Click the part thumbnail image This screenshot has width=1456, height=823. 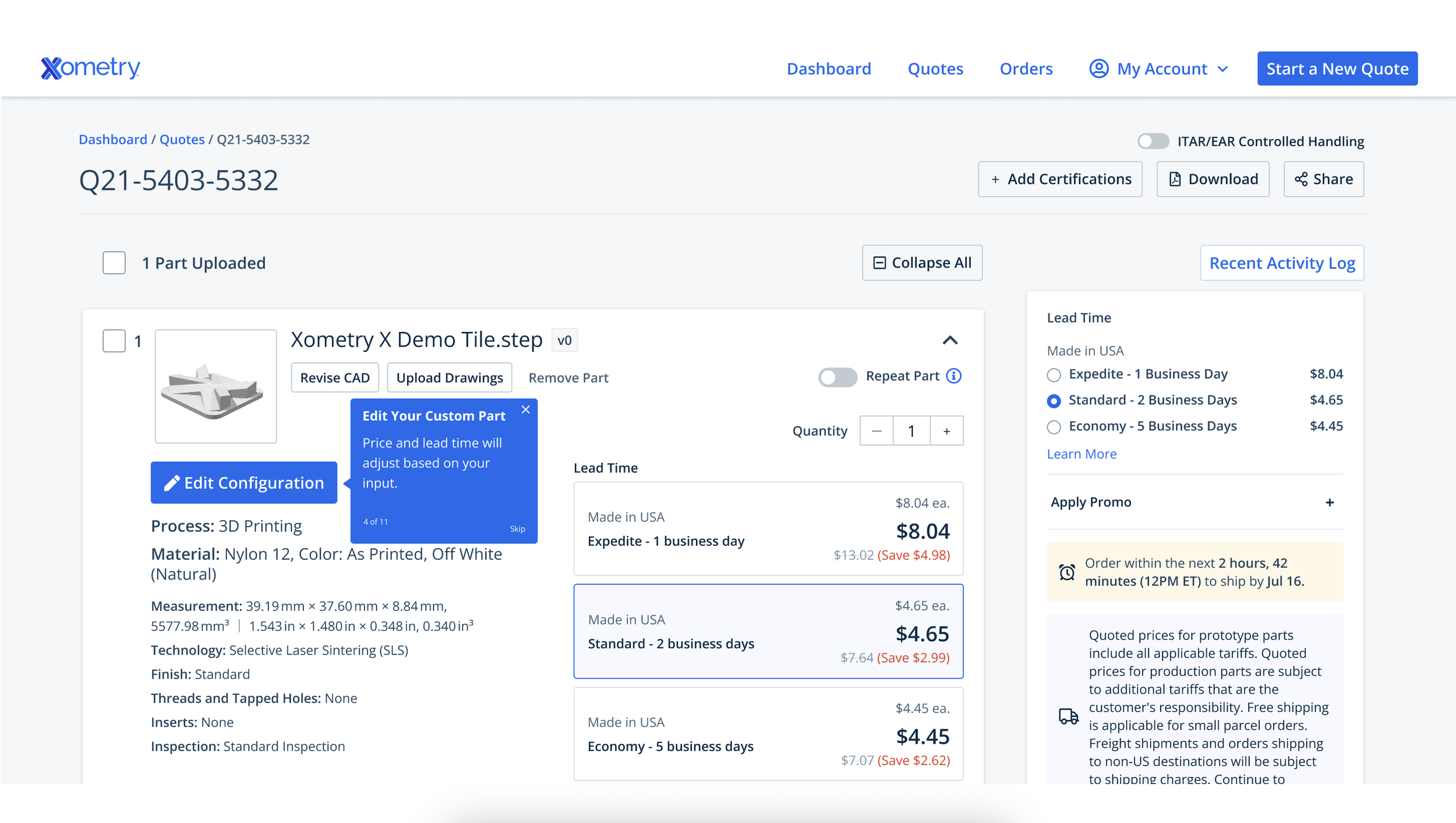(215, 387)
